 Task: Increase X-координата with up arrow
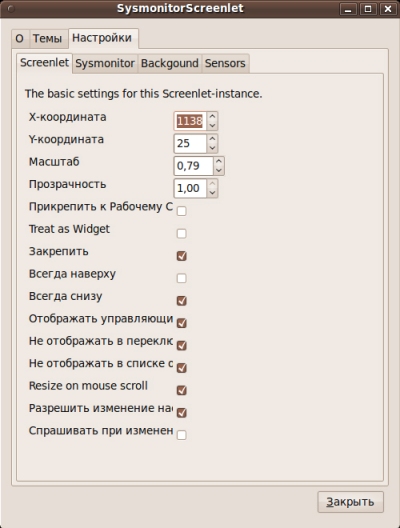(x=212, y=117)
